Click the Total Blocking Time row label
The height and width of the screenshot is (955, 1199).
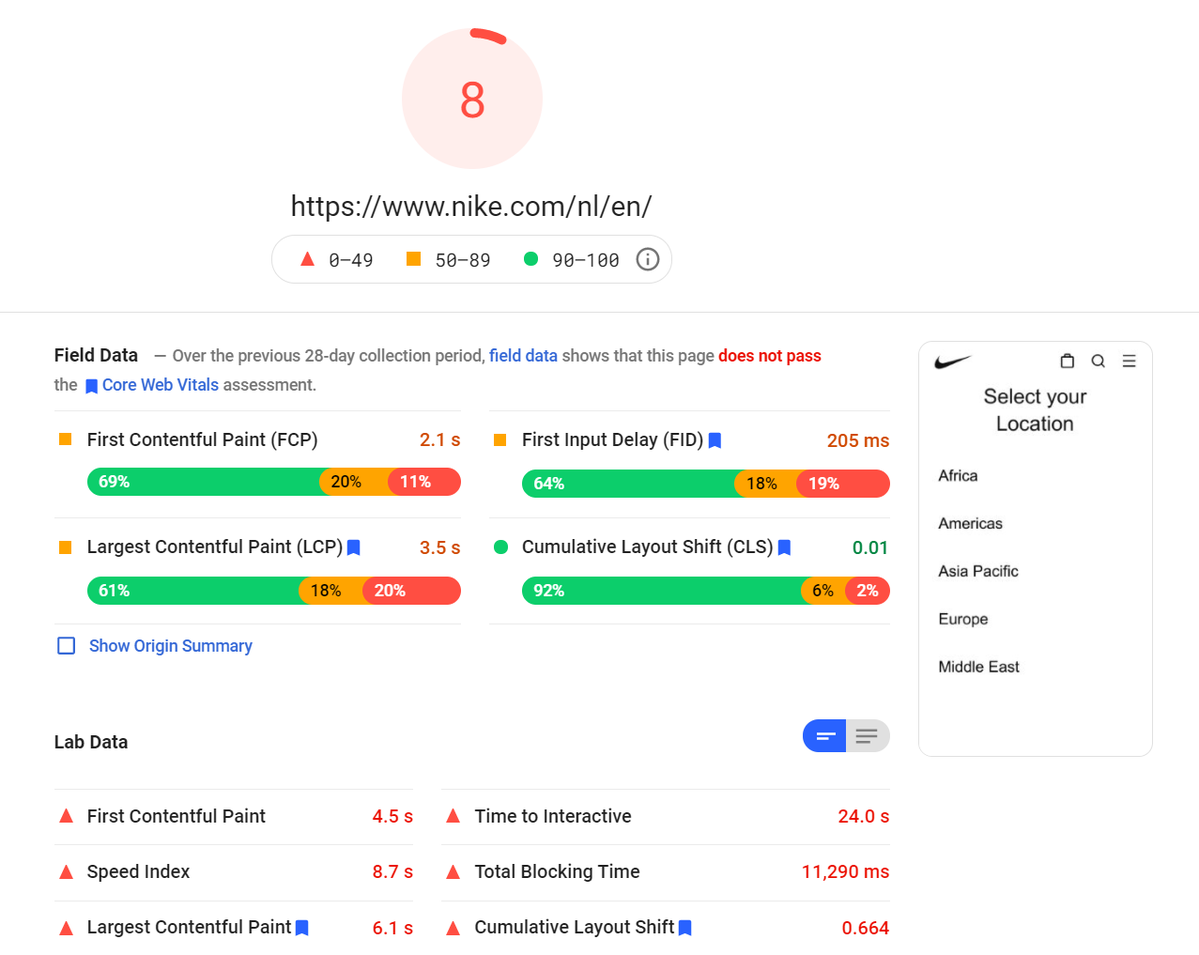[557, 872]
